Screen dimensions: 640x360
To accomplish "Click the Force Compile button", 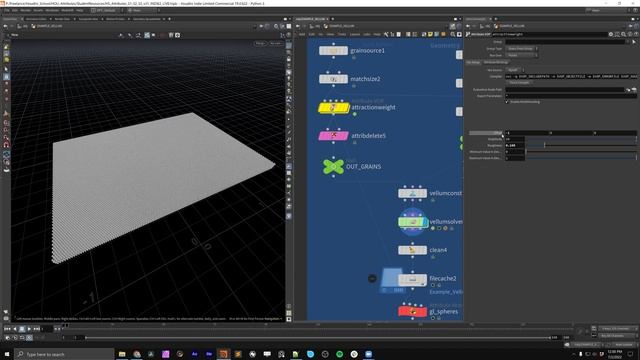I will point(519,82).
